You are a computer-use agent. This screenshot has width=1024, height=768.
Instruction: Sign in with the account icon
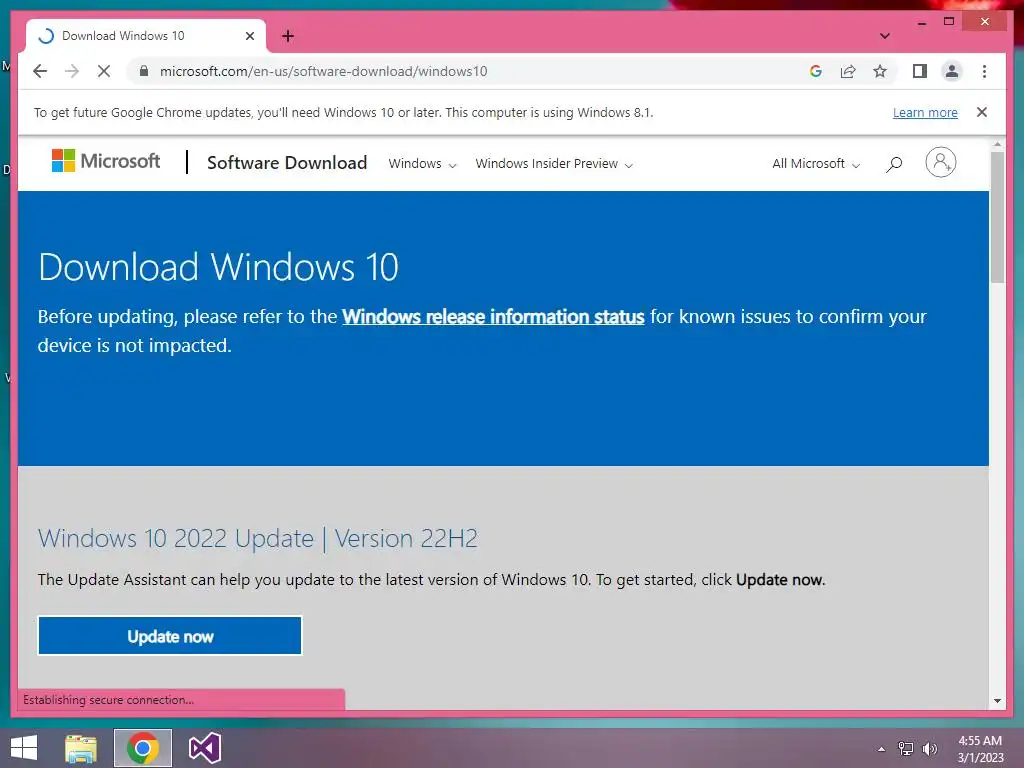pyautogui.click(x=940, y=162)
